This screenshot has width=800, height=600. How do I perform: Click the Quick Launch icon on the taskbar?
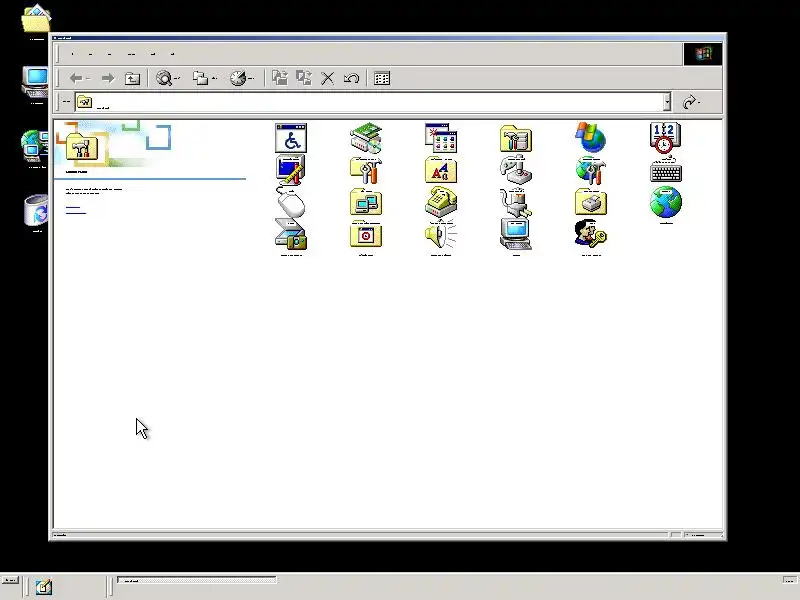point(44,587)
